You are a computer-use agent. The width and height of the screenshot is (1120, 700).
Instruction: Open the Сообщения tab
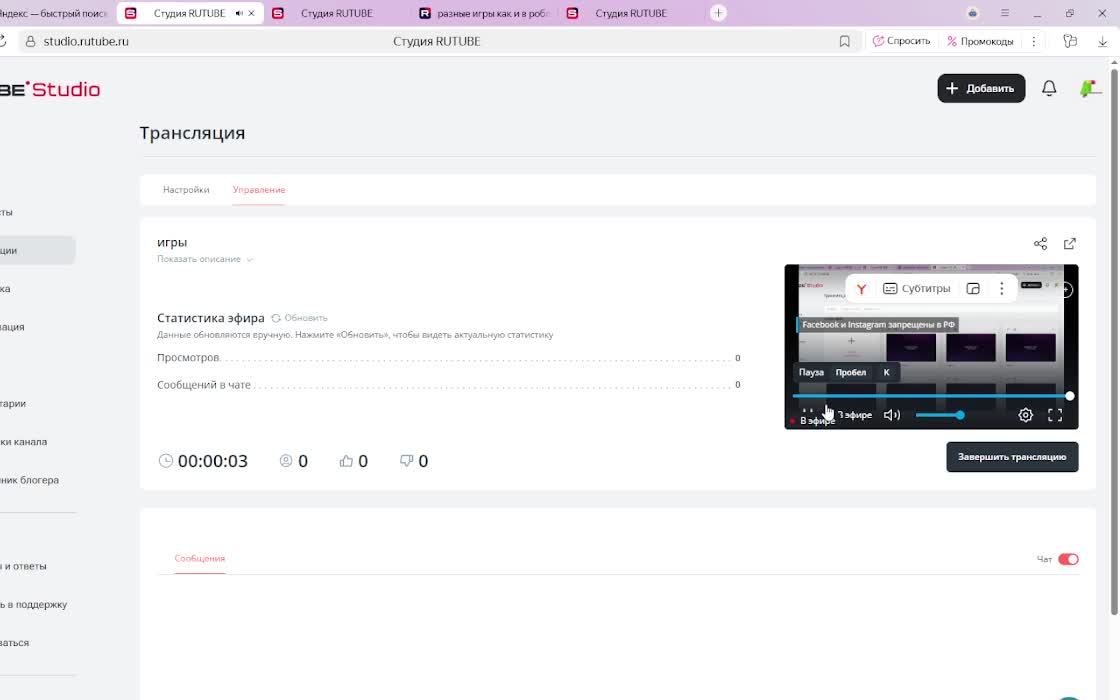[199, 559]
